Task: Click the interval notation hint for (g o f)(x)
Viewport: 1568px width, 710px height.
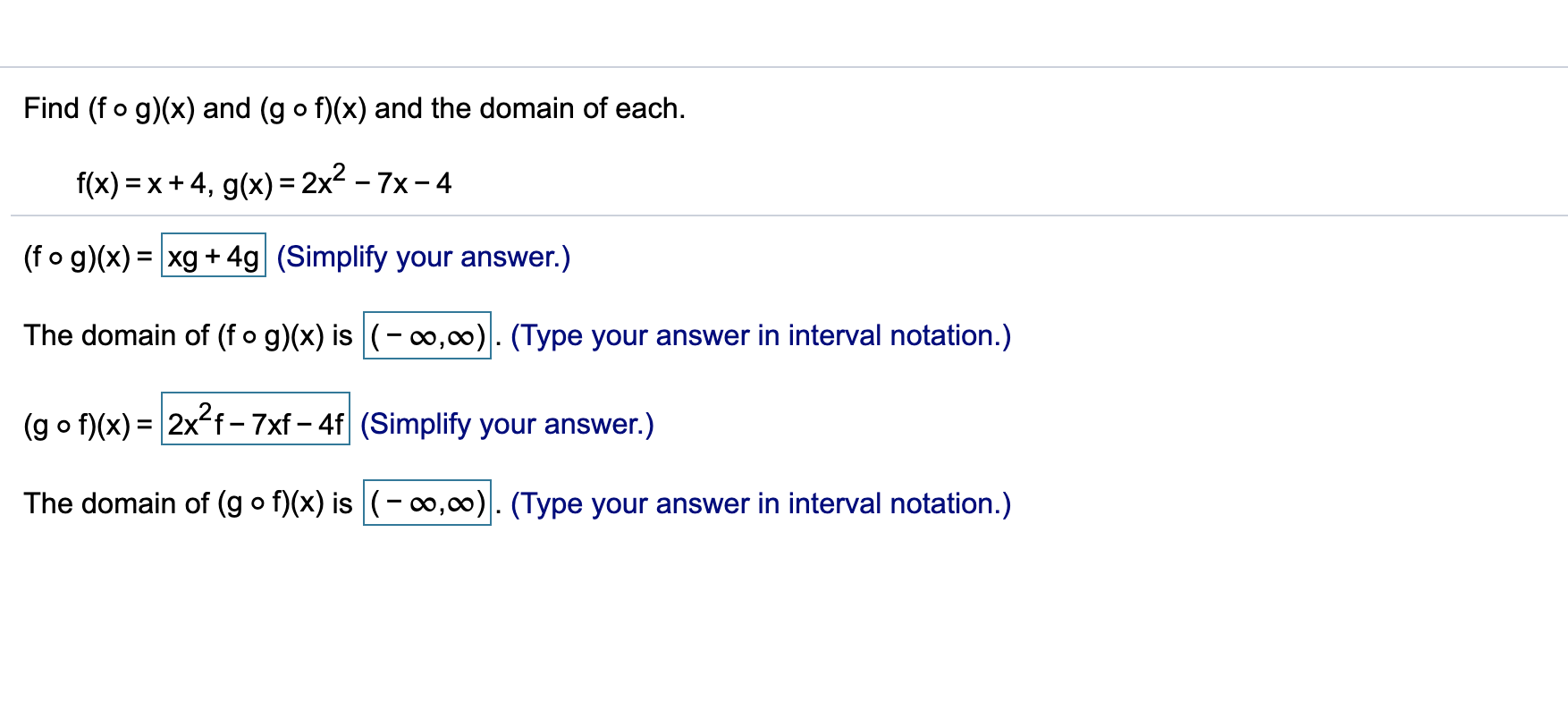Action: [x=759, y=503]
